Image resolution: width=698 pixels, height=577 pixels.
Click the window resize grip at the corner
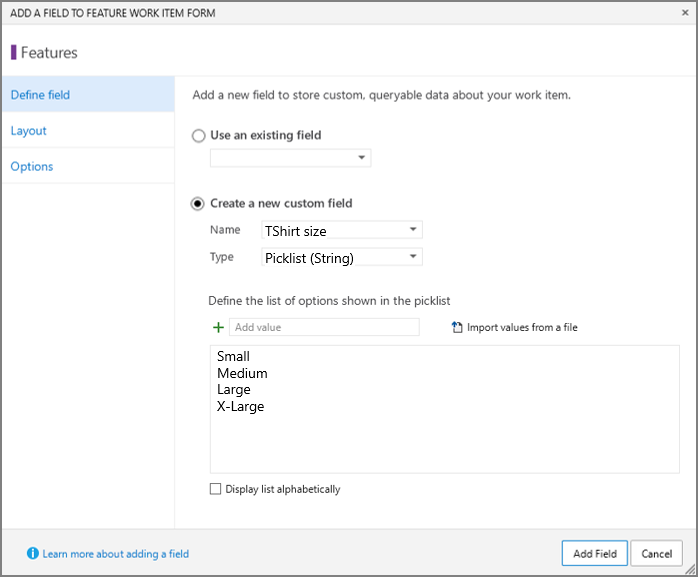click(690, 569)
